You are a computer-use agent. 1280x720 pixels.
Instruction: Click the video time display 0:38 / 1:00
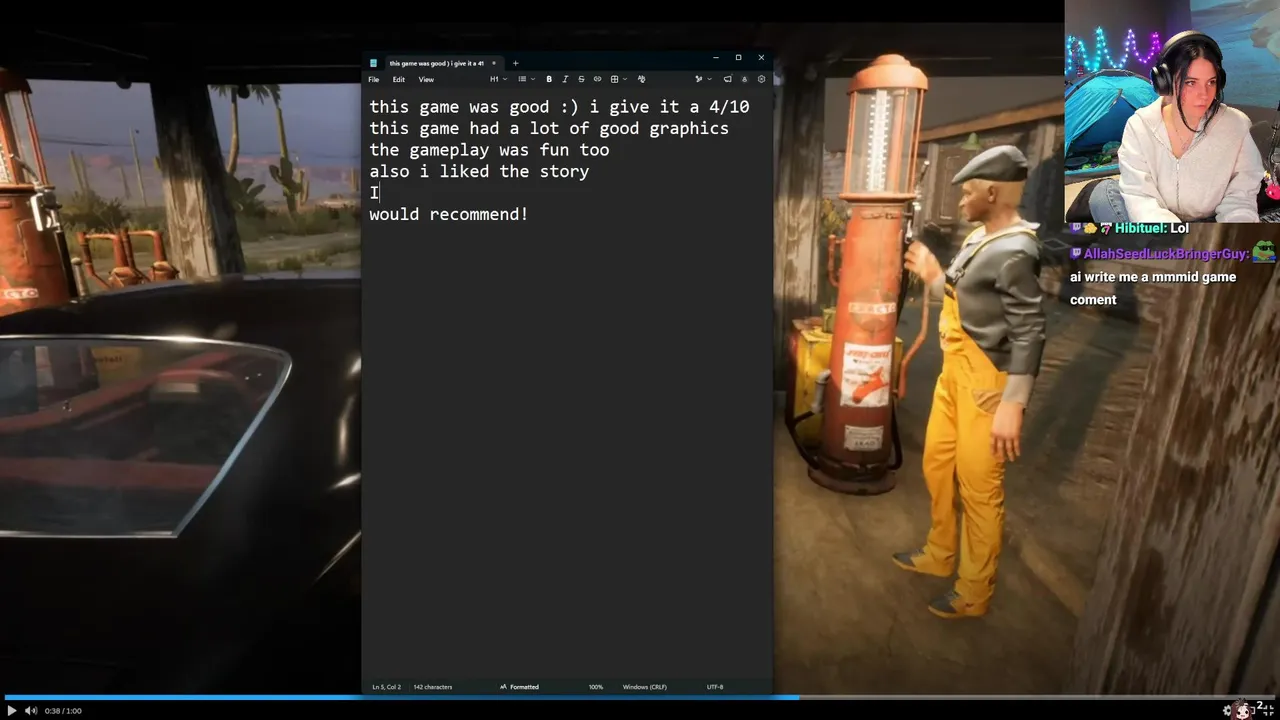63,711
